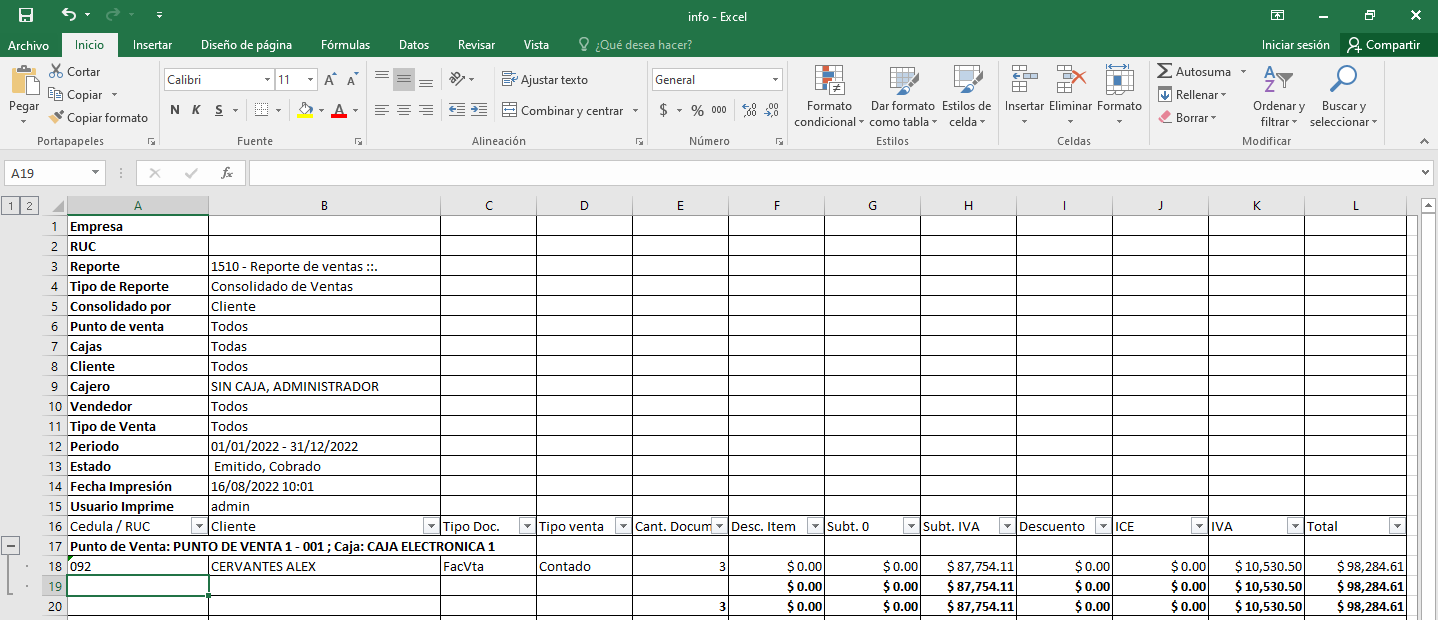Collapse the outline group minus button
The width and height of the screenshot is (1438, 620).
tap(11, 546)
